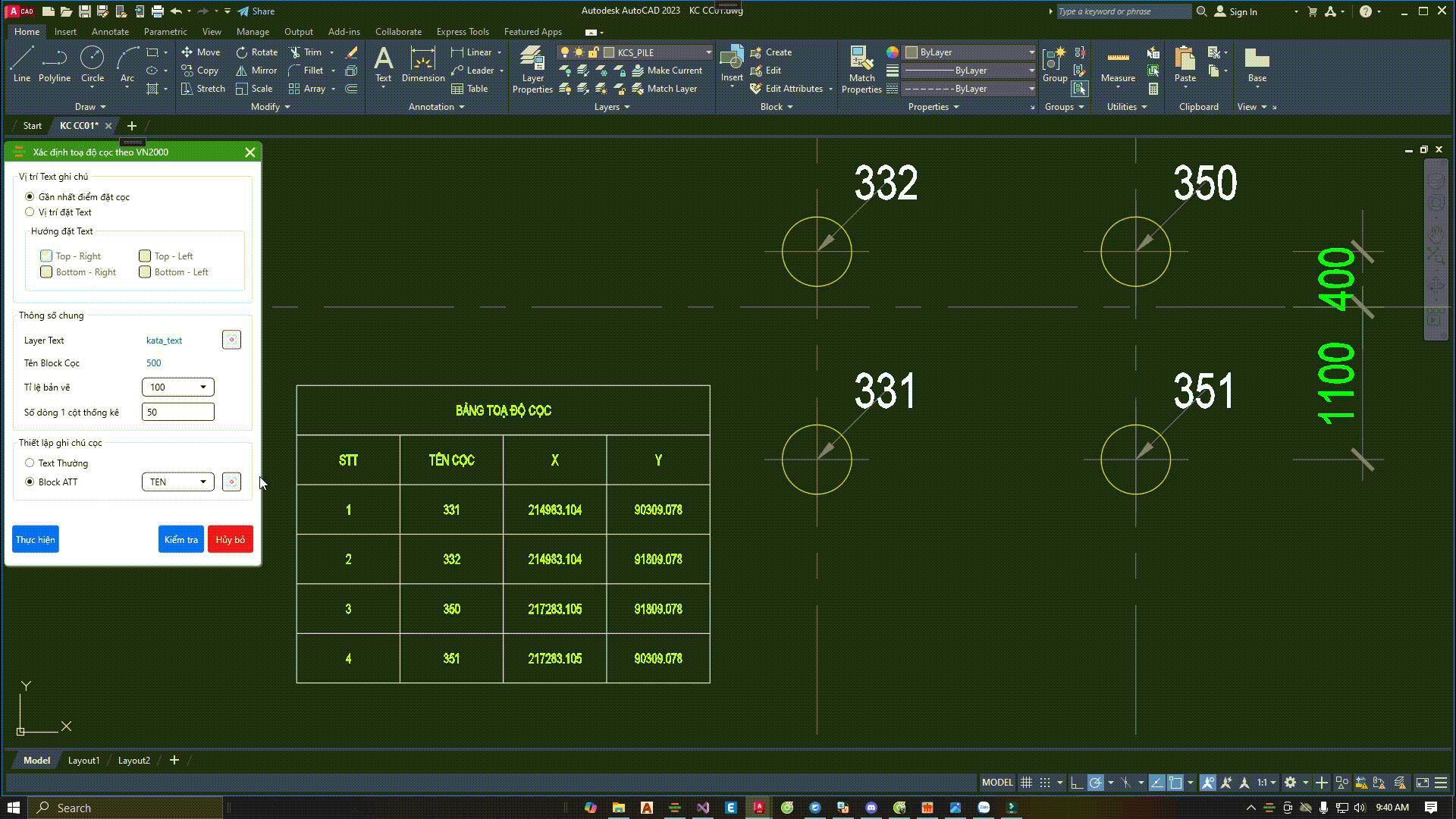Click the Mirror modify tool
The height and width of the screenshot is (819, 1456).
tap(256, 71)
